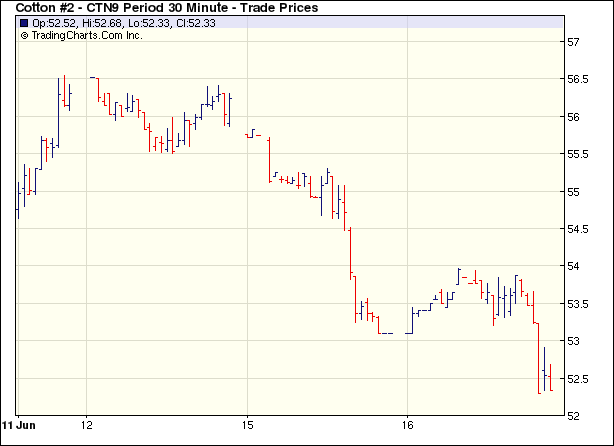Viewport: 614px width, 446px height.
Task: Click the blue legend square beside Op:52.52
Action: 24,22
